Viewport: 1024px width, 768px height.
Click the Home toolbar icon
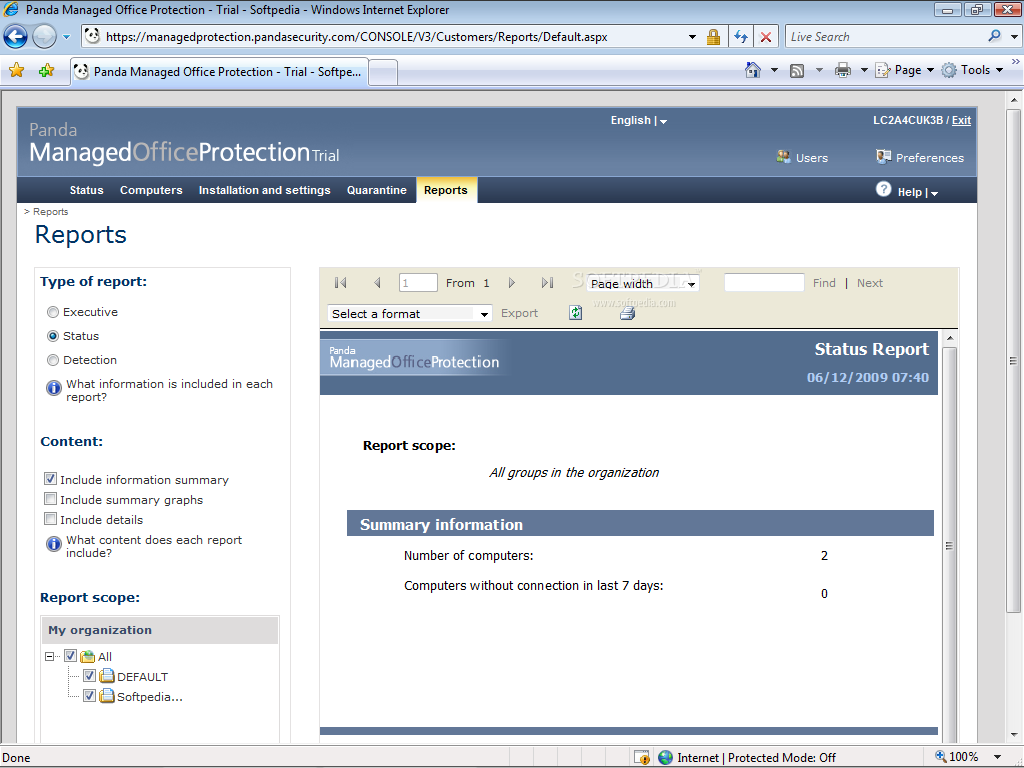tap(753, 70)
